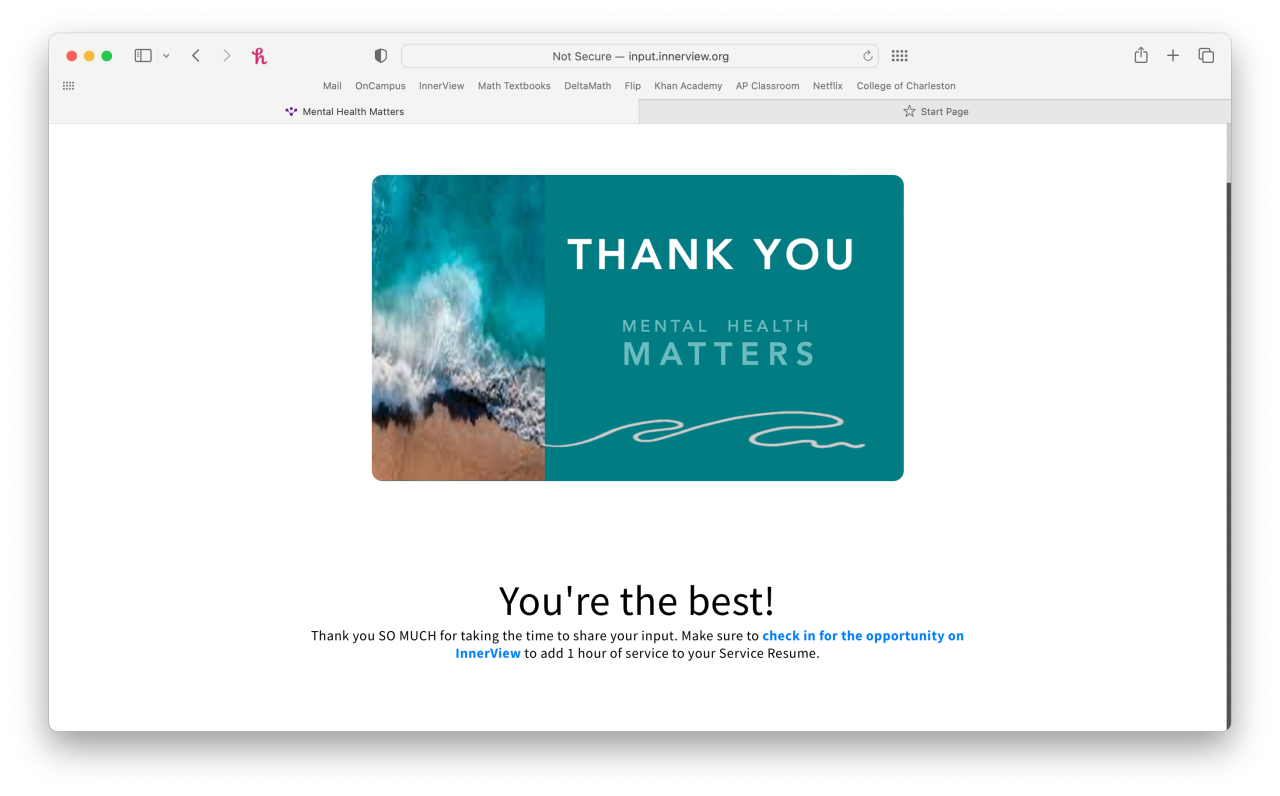Click the favorites bar grid icon

(x=69, y=86)
